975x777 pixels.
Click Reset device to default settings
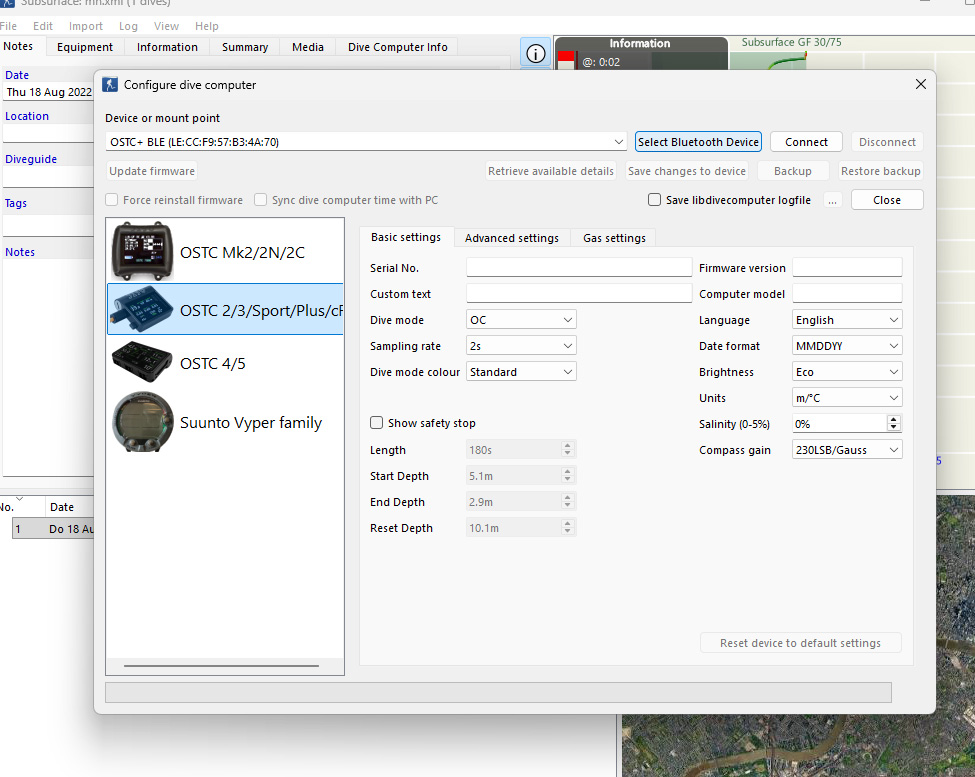point(800,643)
